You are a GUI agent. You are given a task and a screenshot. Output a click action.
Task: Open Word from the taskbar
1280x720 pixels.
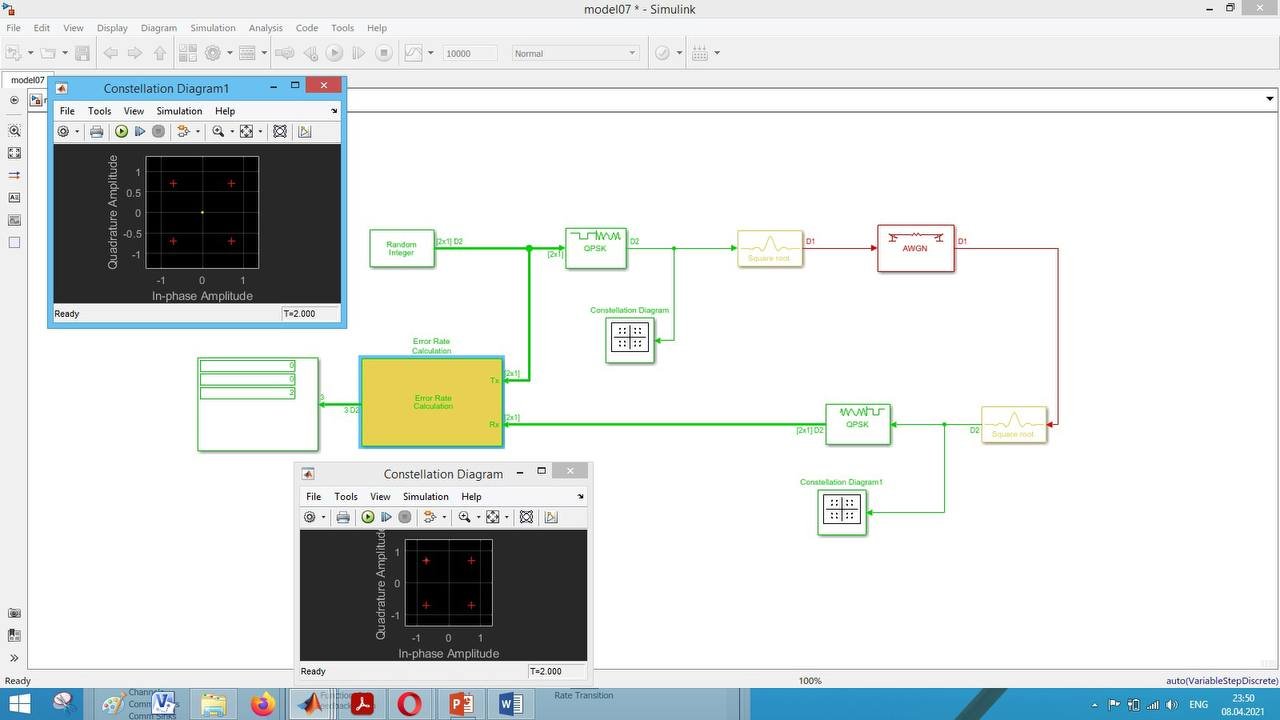510,704
